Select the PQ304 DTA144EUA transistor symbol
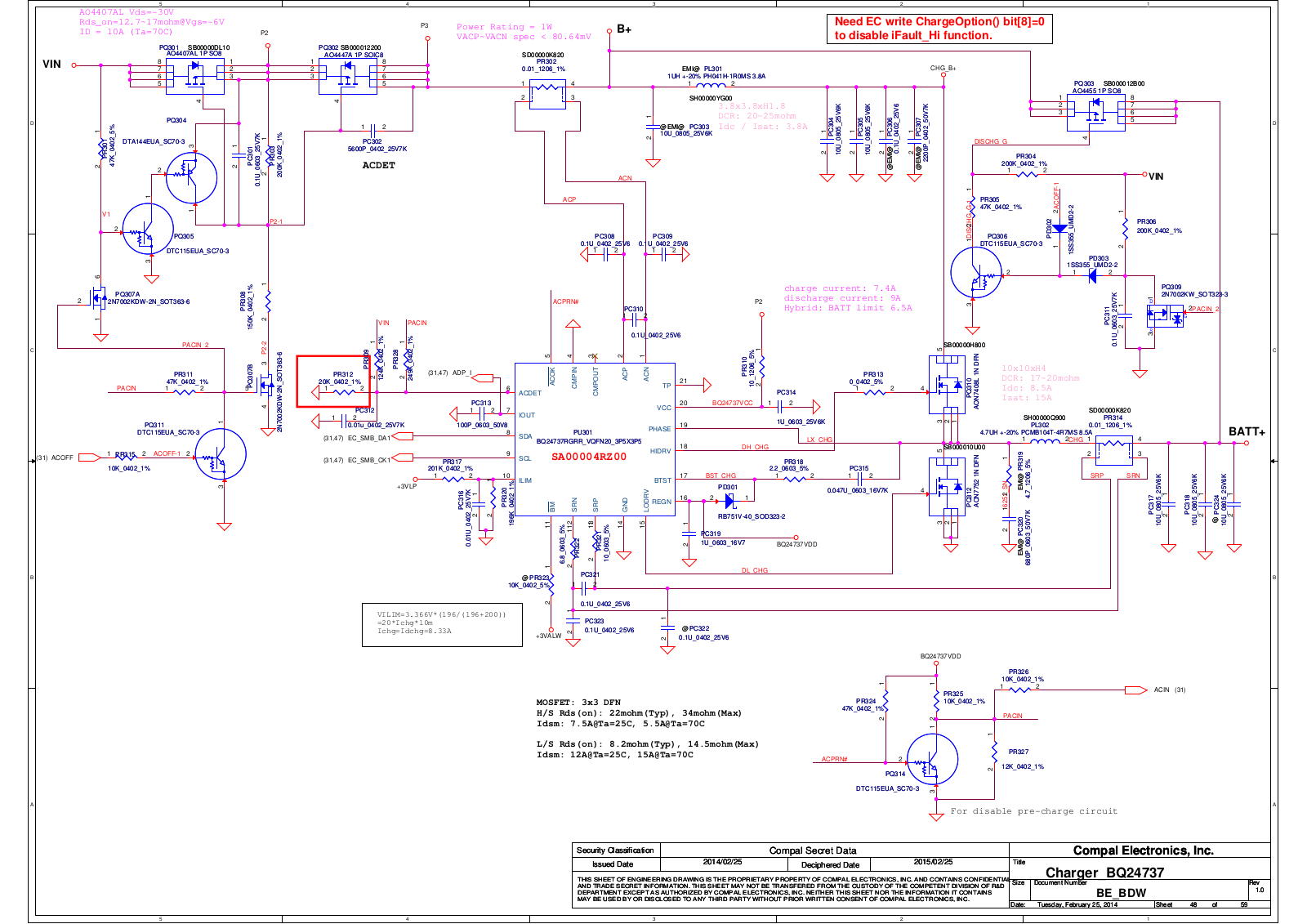Image resolution: width=1307 pixels, height=924 pixels. 191,177
